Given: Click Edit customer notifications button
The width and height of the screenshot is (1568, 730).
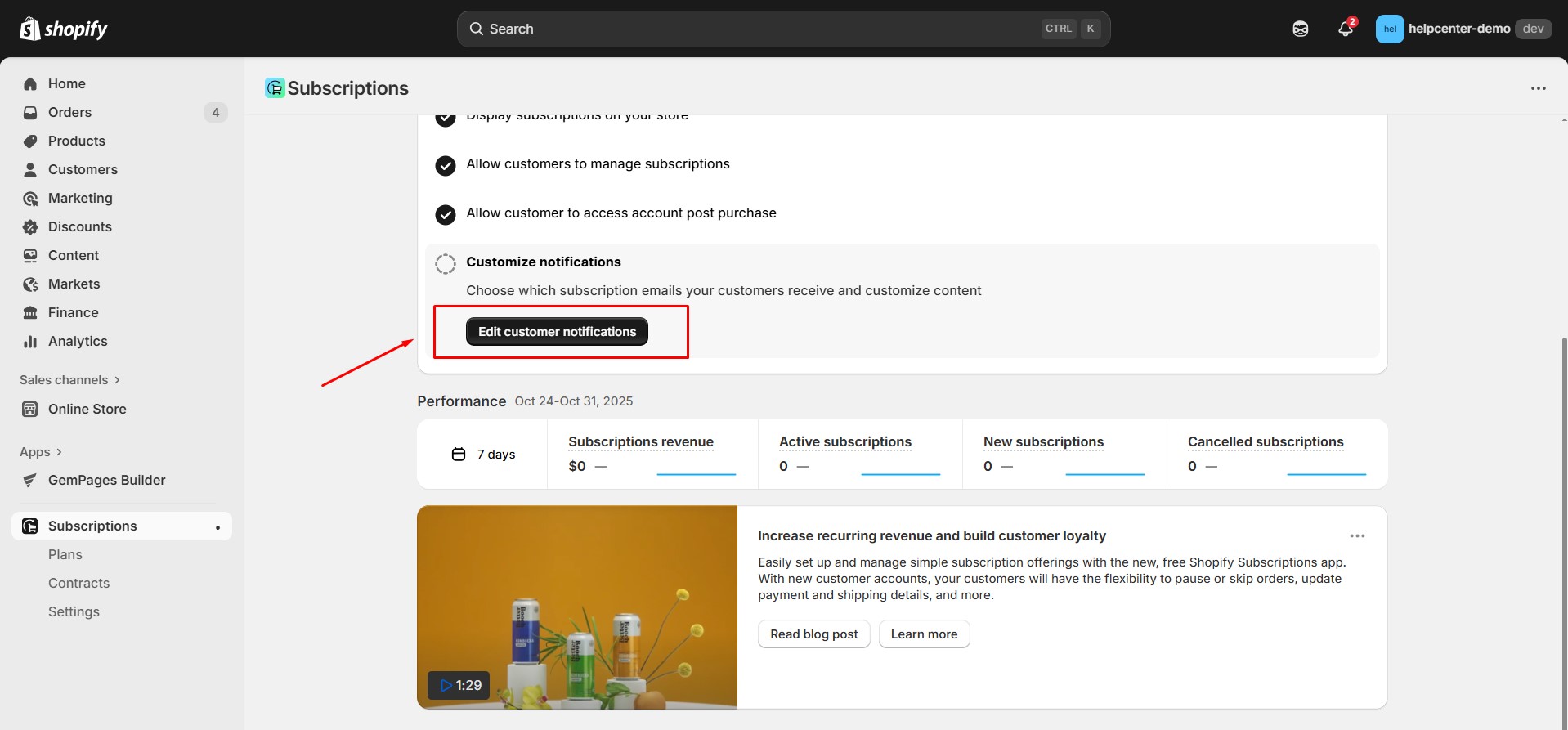Looking at the screenshot, I should click(x=557, y=332).
